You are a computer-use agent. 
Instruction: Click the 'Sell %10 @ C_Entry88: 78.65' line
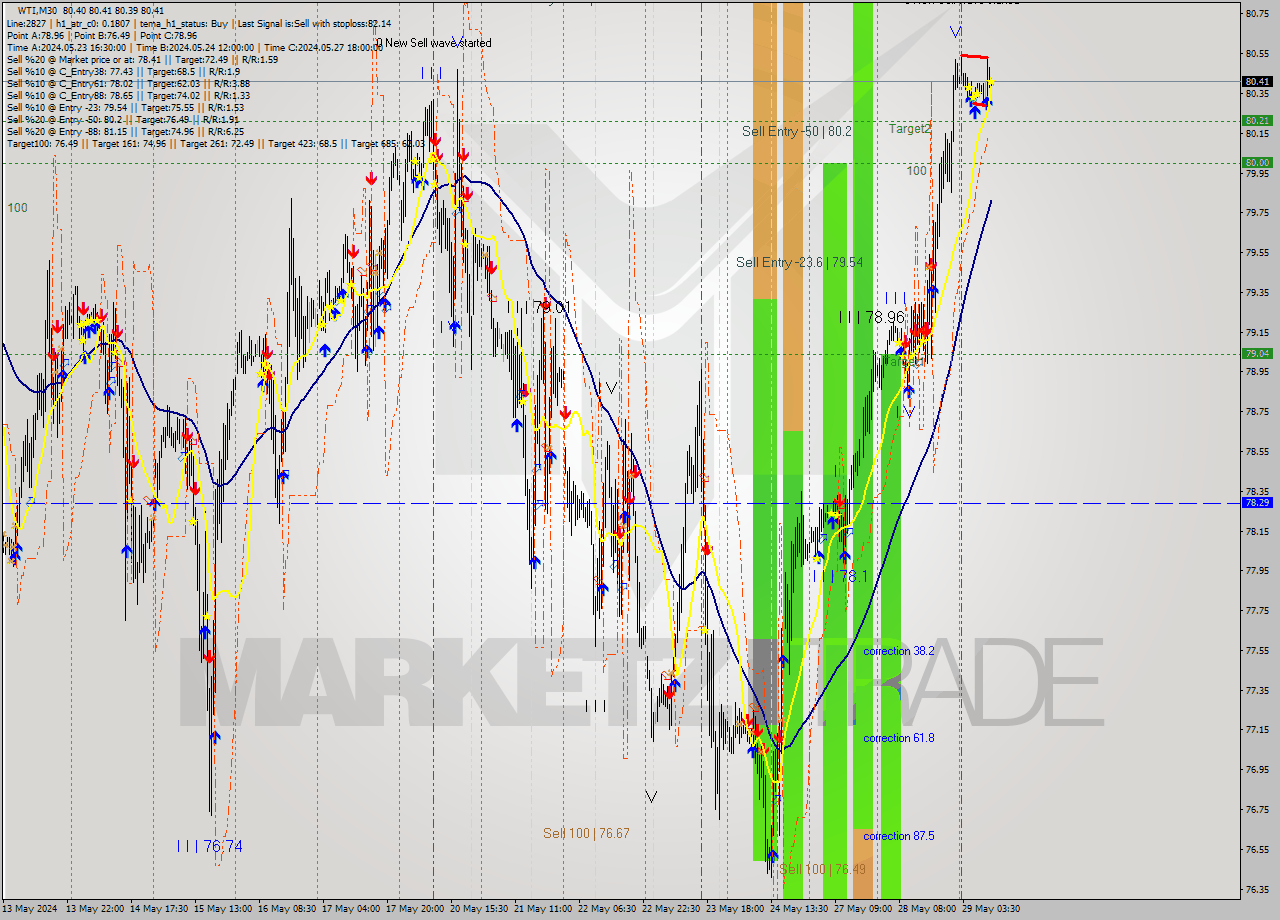pos(128,95)
